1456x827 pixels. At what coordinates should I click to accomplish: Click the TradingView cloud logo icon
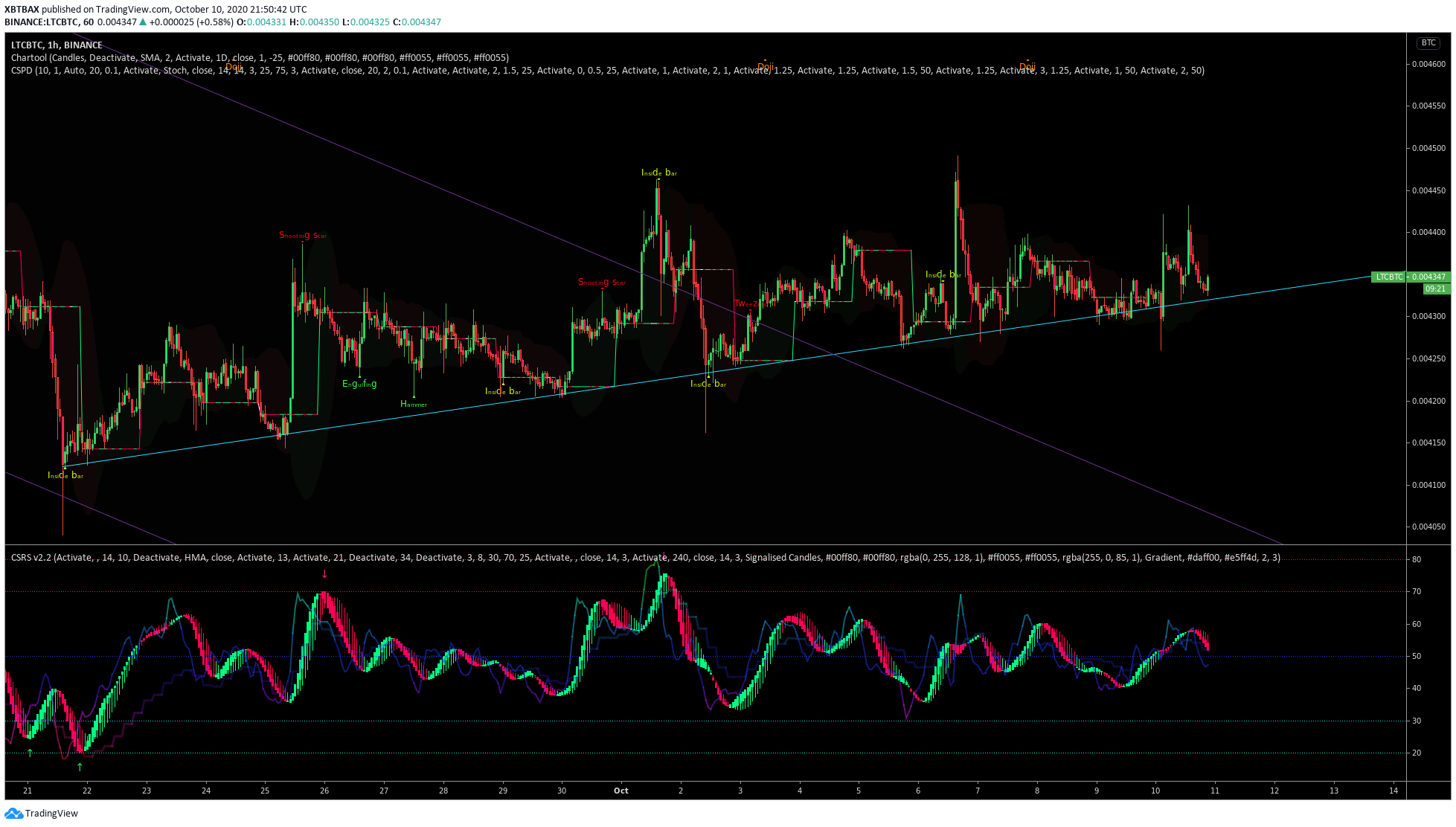pos(13,813)
